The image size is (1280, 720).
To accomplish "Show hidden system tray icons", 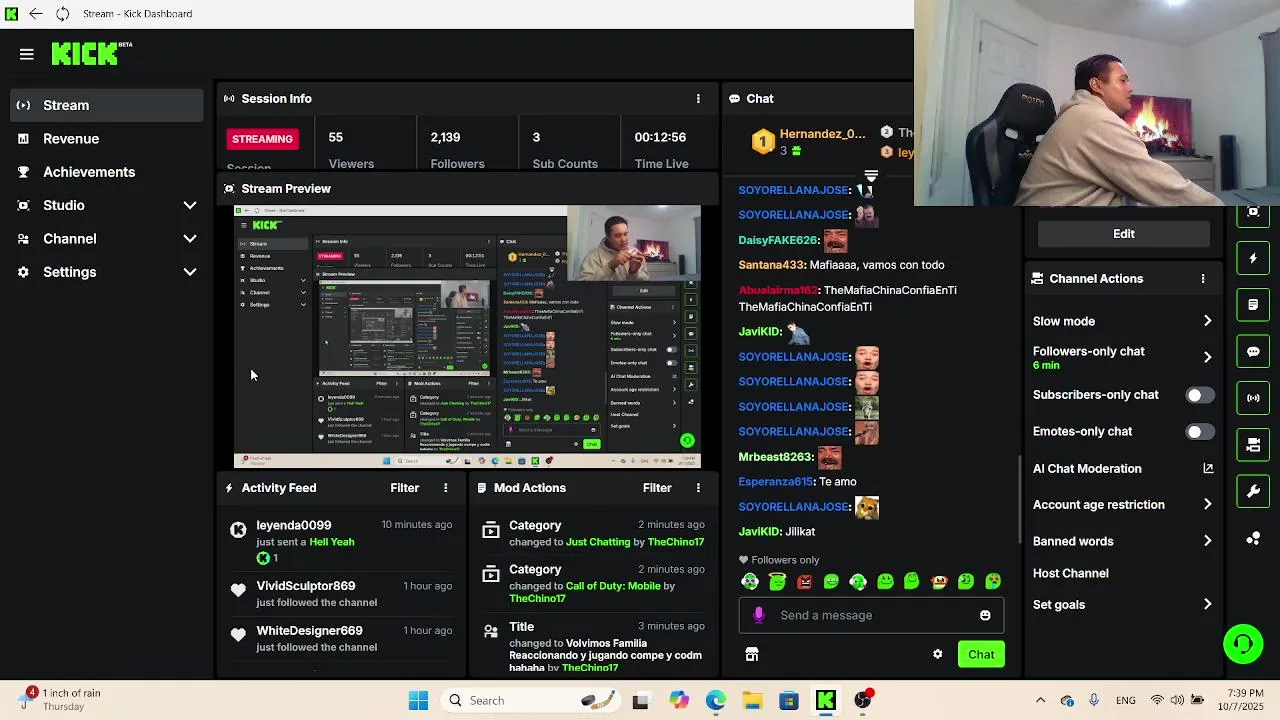I will tap(1040, 700).
